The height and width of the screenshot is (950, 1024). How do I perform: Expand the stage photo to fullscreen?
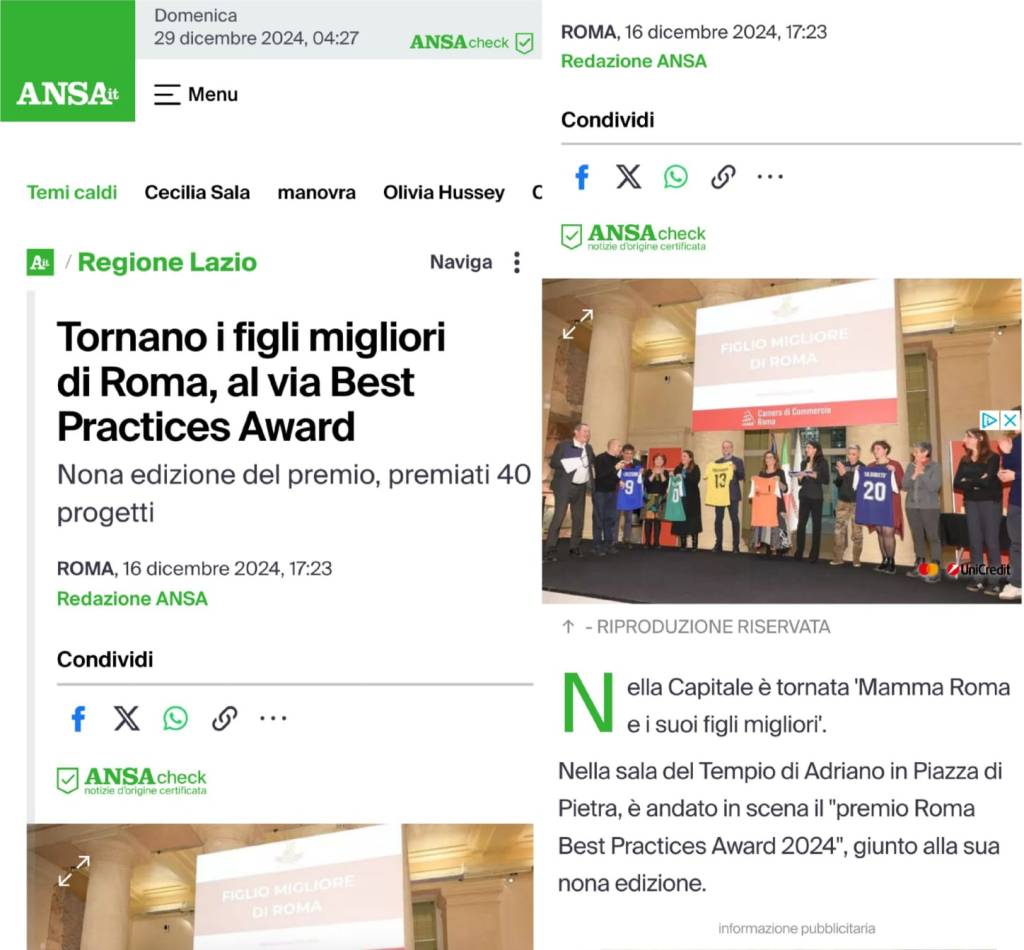(x=577, y=324)
